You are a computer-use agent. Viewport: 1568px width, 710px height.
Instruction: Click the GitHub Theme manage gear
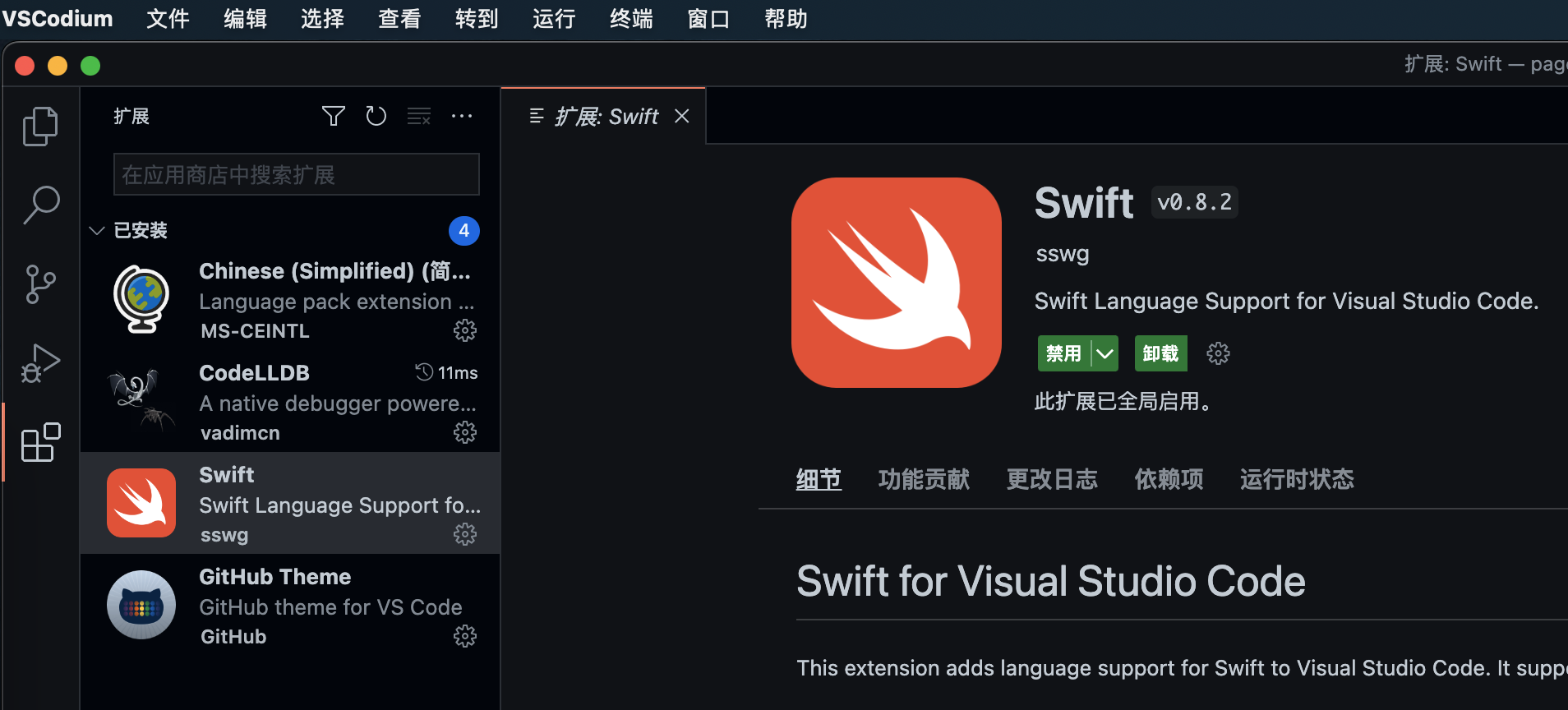coord(465,636)
